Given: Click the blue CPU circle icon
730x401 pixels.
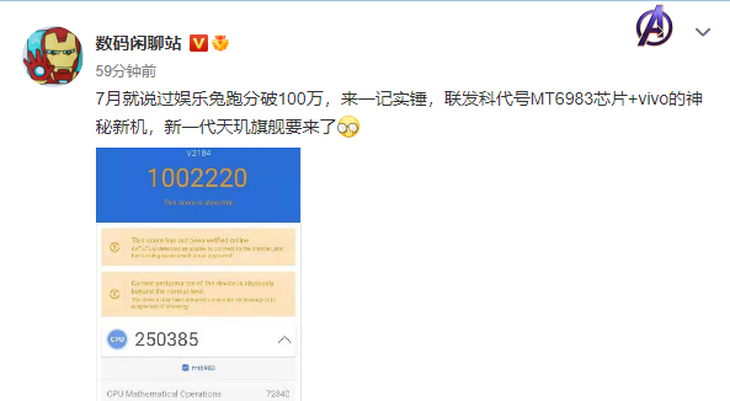Looking at the screenshot, I should click(117, 339).
